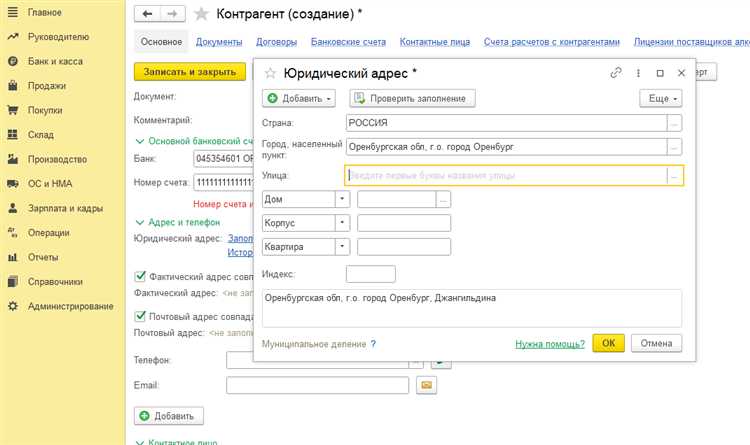Open the Дом type dropdown arrow
The width and height of the screenshot is (750, 445).
pyautogui.click(x=342, y=199)
